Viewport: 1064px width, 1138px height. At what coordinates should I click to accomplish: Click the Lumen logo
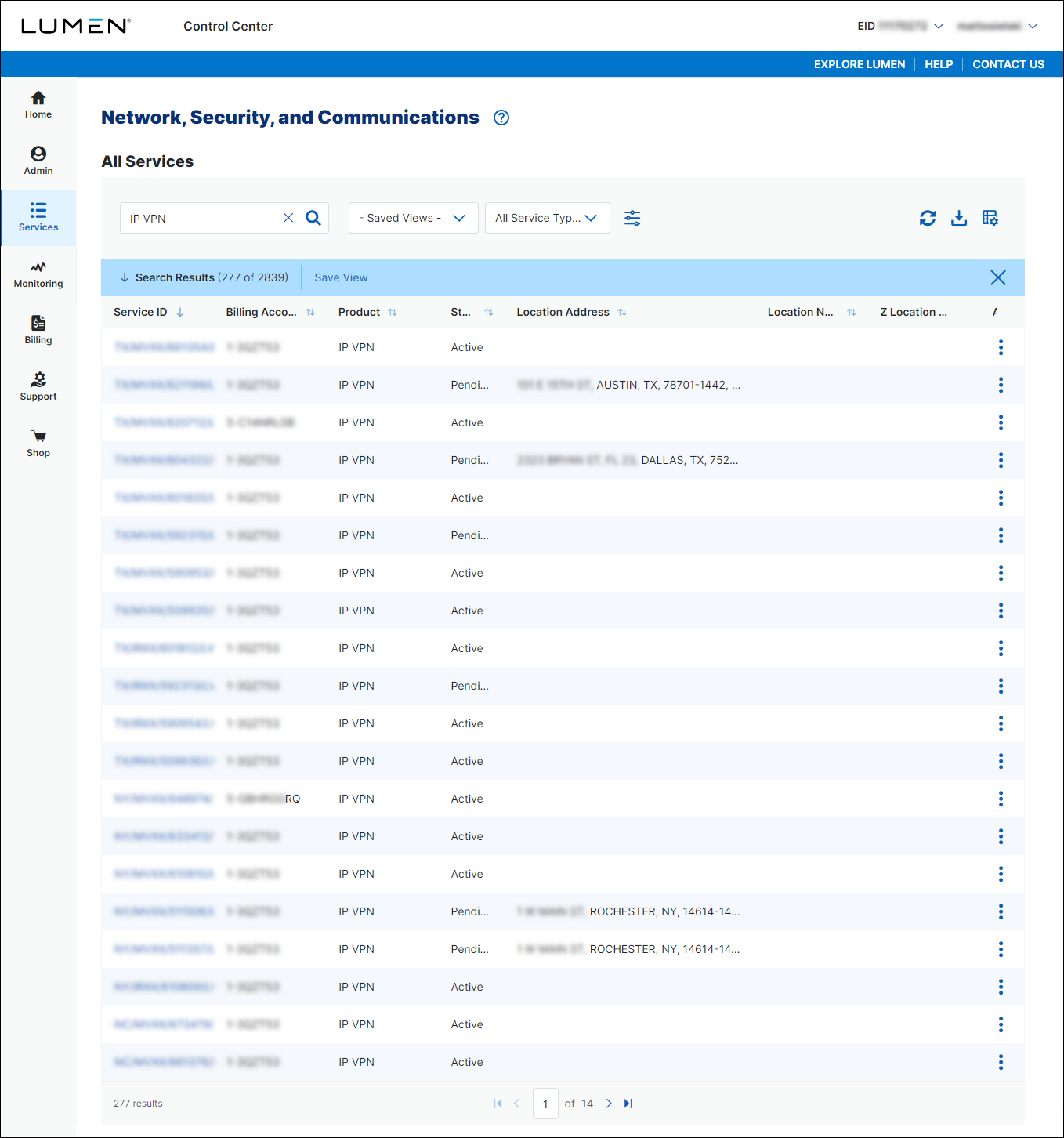(x=76, y=26)
